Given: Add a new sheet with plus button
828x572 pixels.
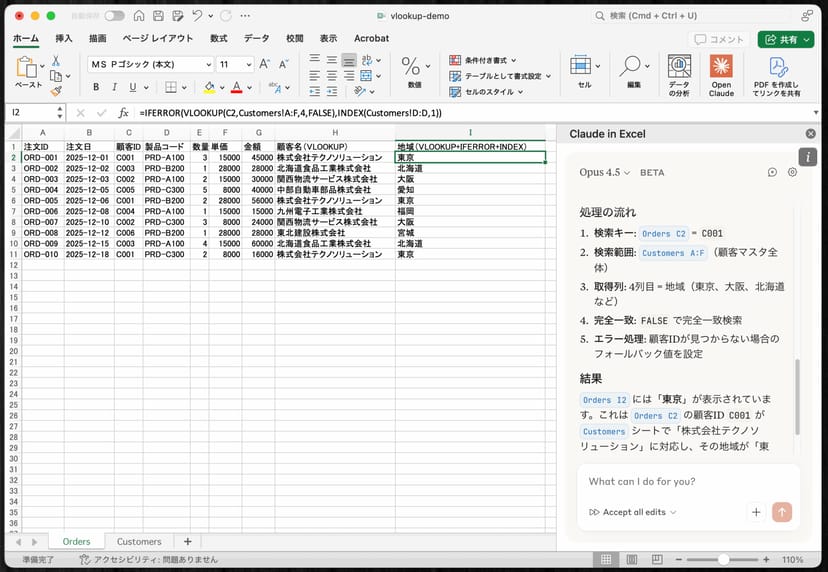Looking at the screenshot, I should tap(187, 542).
